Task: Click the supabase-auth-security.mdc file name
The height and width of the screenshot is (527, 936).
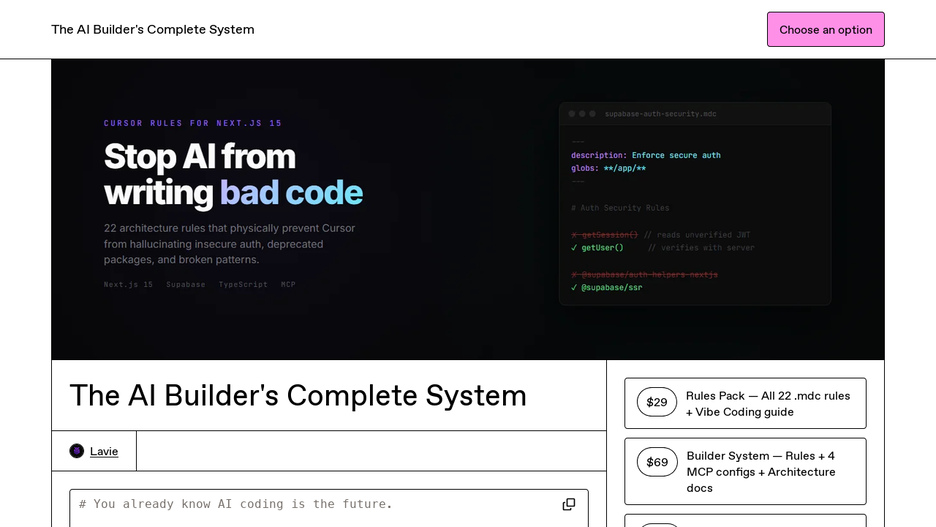Action: (660, 114)
